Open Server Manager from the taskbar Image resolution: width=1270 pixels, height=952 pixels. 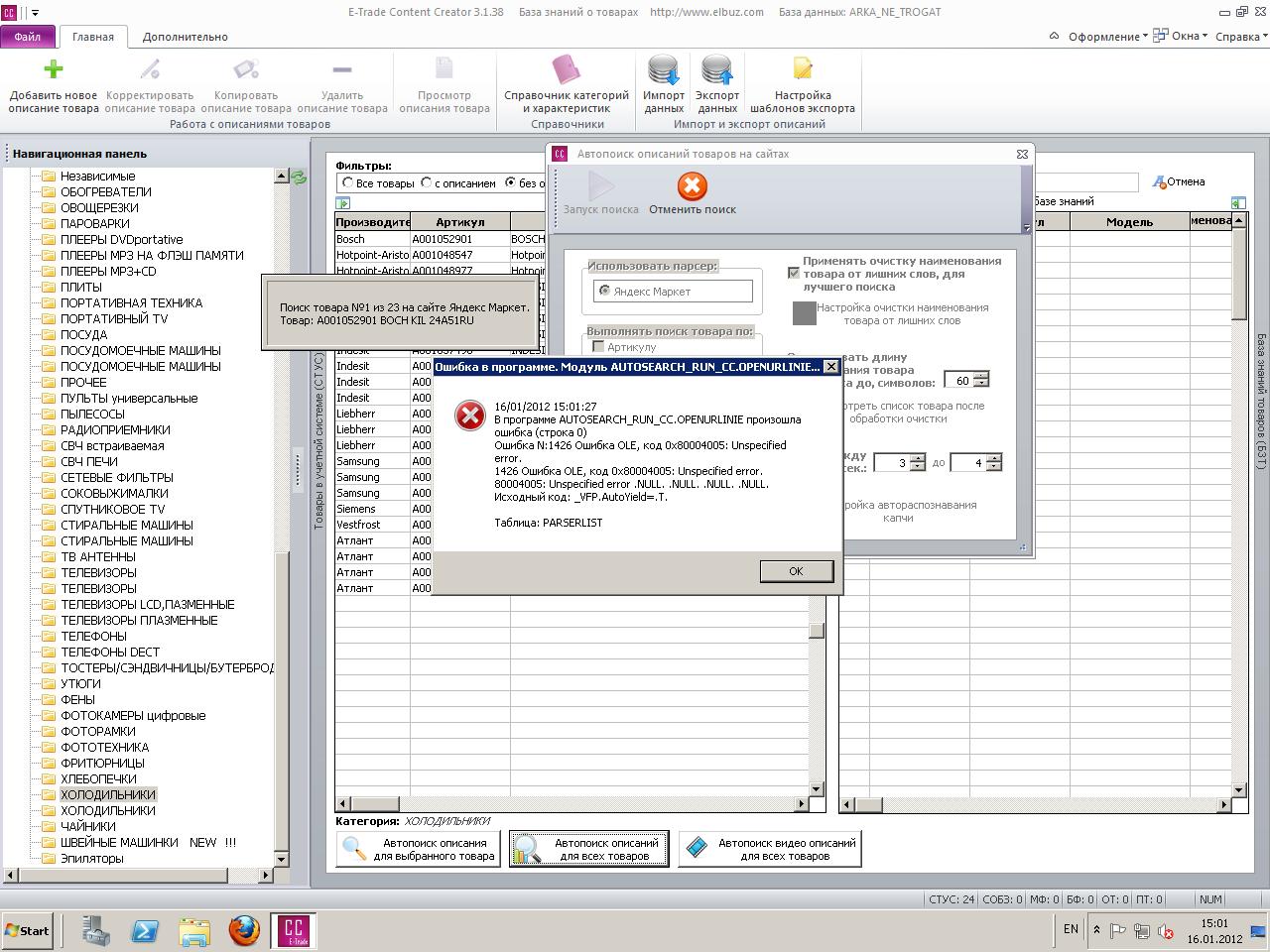click(x=96, y=930)
